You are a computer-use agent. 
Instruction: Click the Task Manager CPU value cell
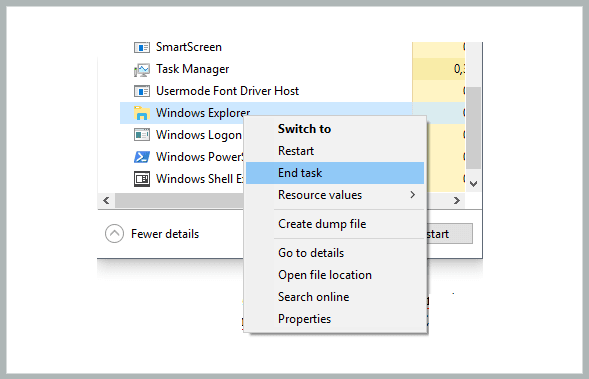tap(439, 69)
